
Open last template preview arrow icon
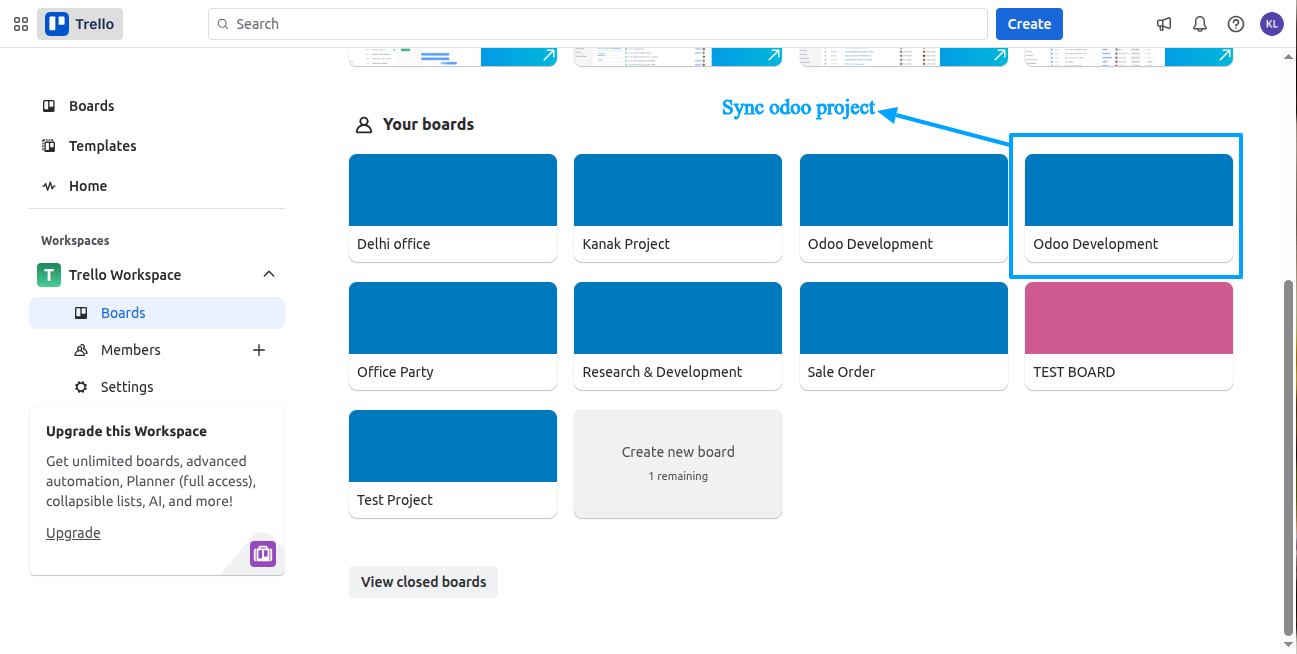(1223, 56)
